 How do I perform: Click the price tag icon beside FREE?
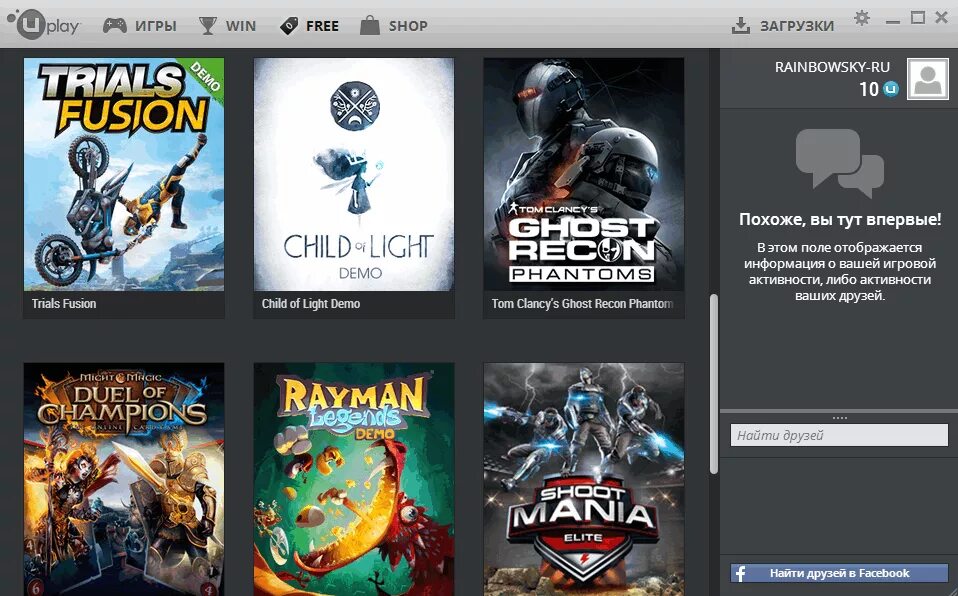click(288, 26)
